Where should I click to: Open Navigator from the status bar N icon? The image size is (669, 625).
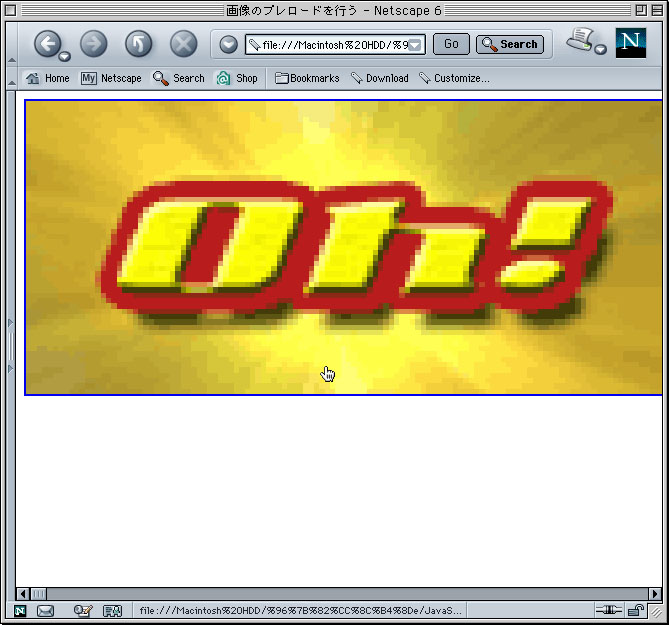(x=20, y=611)
